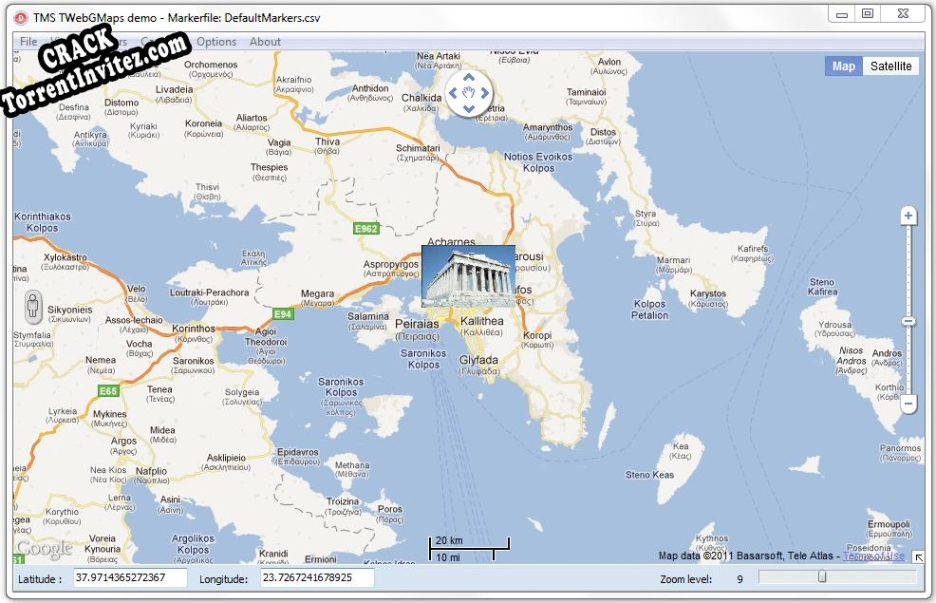Minimize the TWebGMaps demo window

[842, 14]
